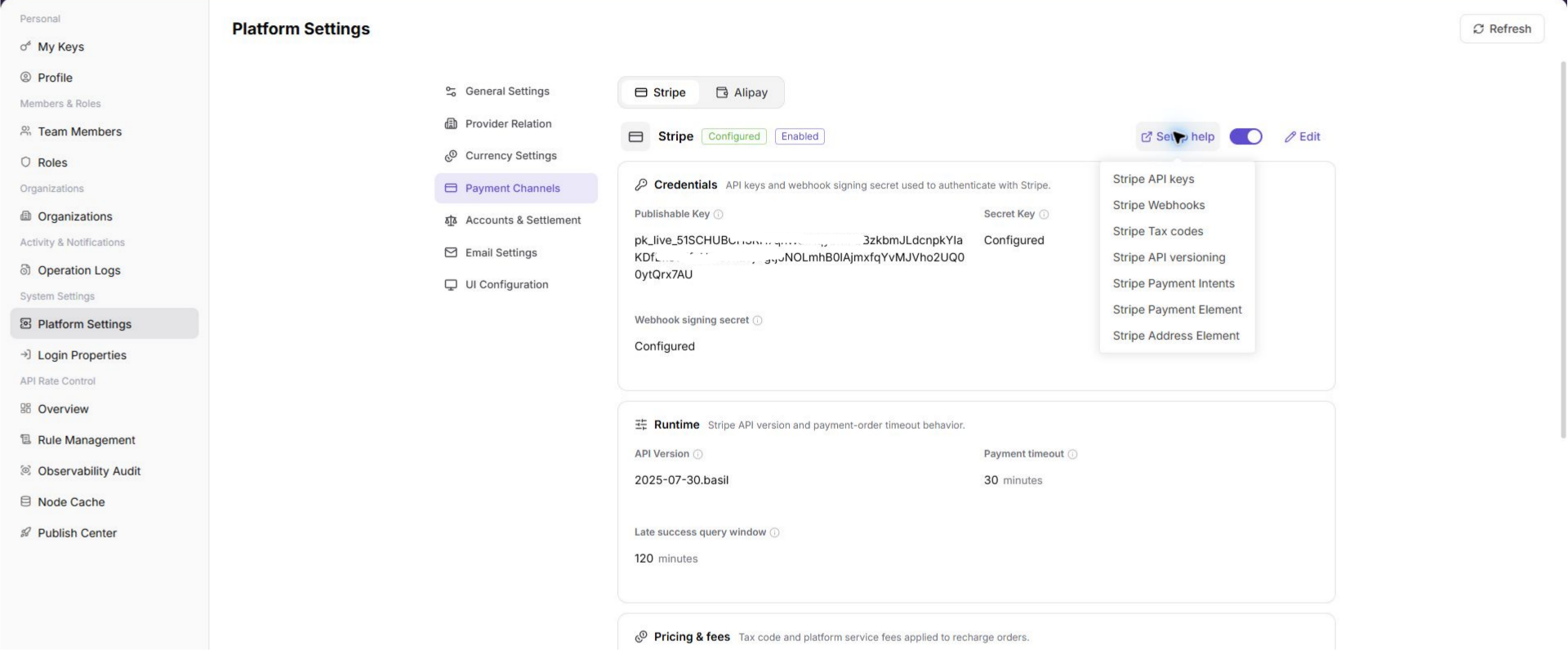The width and height of the screenshot is (1568, 650).
Task: Click the Late success query window info icon
Action: point(775,533)
